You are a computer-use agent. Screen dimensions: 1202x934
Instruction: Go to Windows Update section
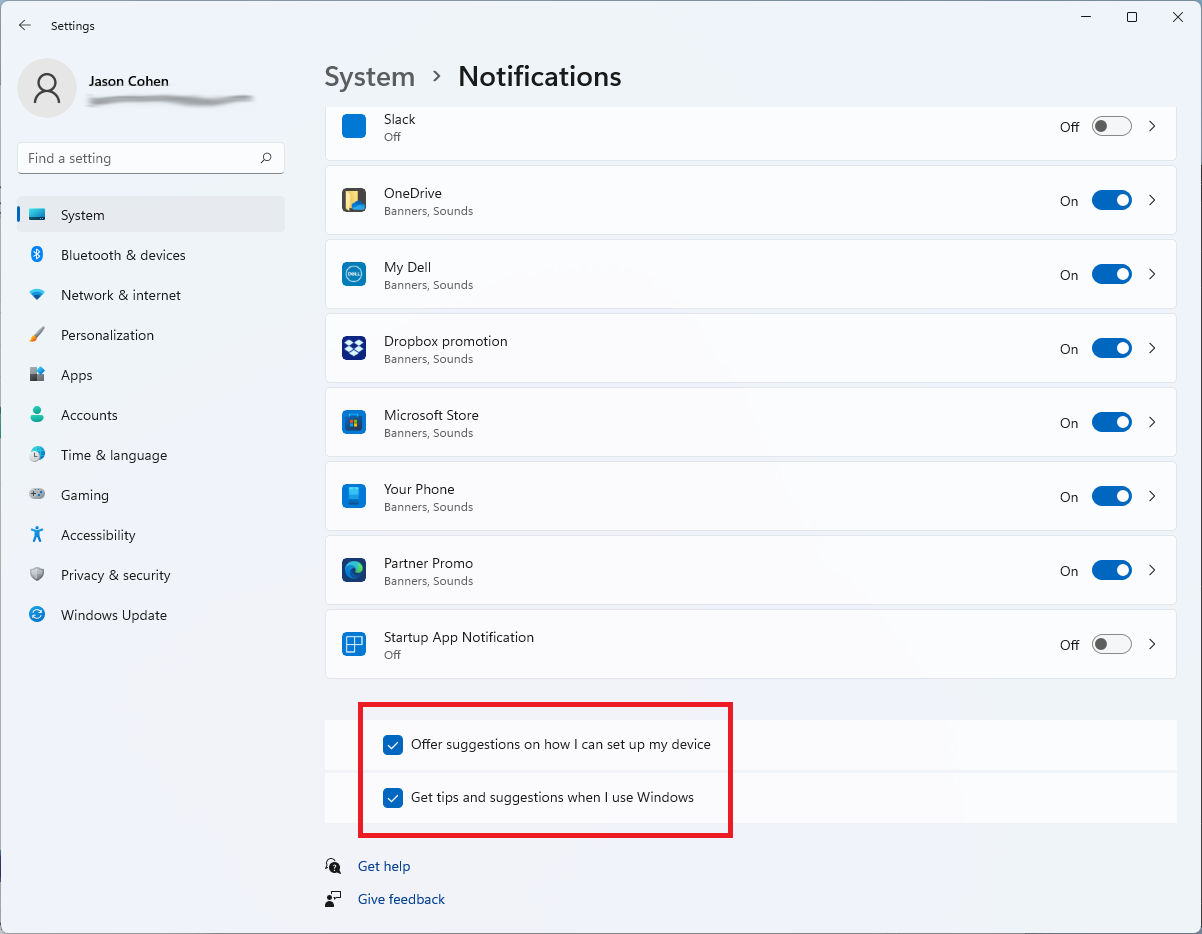[113, 615]
